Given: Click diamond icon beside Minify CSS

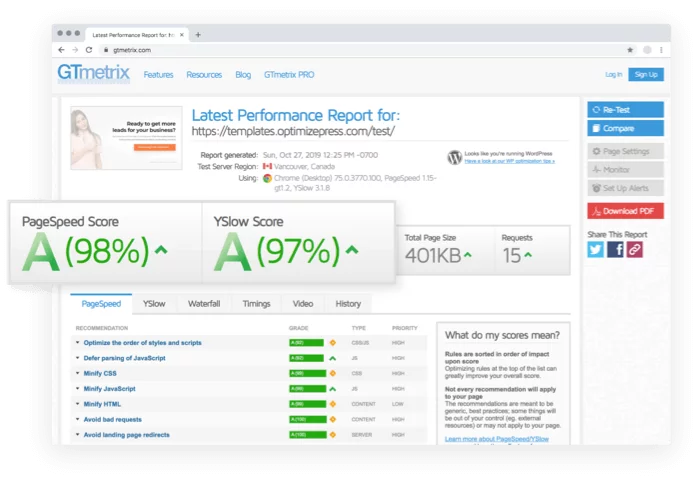Looking at the screenshot, I should tap(333, 373).
